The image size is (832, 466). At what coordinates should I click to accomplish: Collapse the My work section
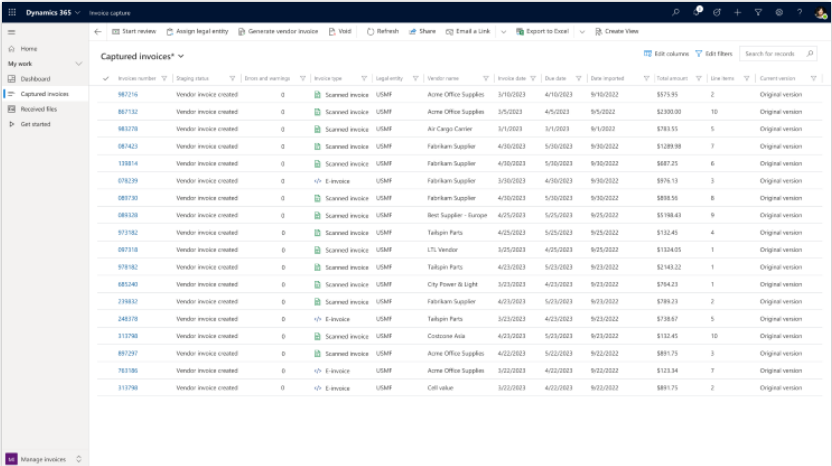tap(79, 64)
